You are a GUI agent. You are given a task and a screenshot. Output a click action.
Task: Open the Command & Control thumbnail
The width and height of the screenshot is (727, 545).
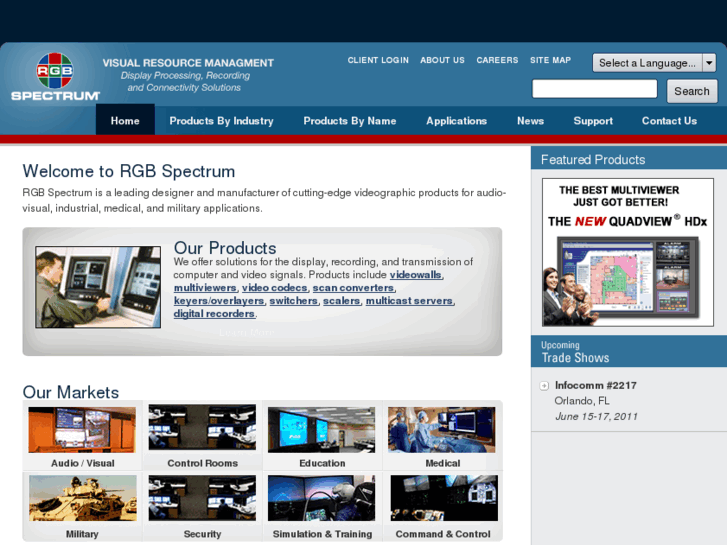(444, 498)
